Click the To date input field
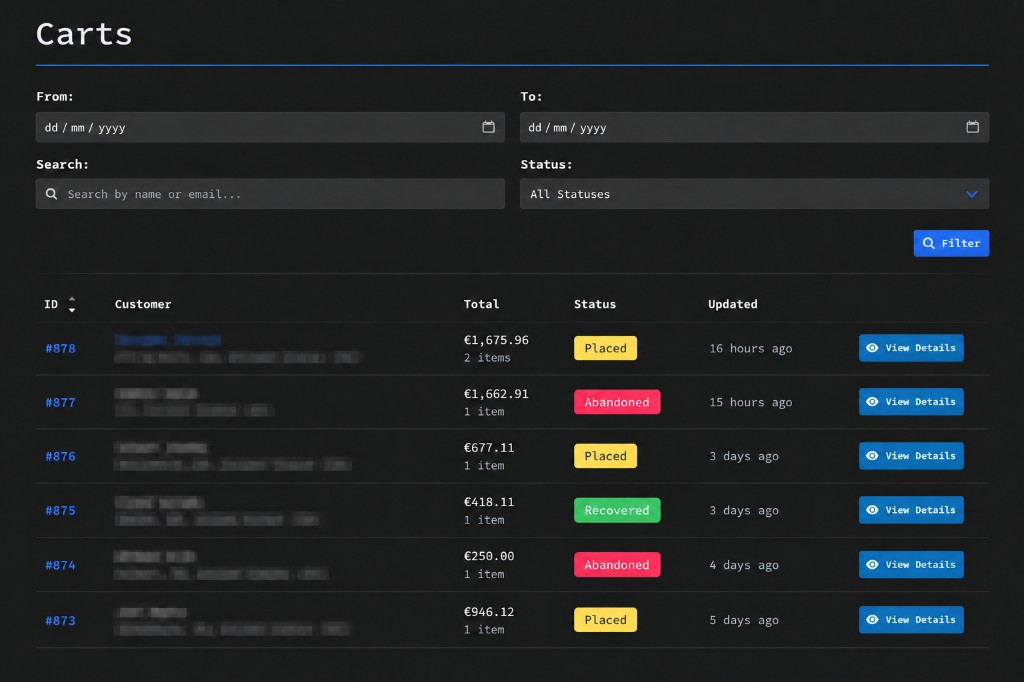The height and width of the screenshot is (682, 1024). click(754, 127)
